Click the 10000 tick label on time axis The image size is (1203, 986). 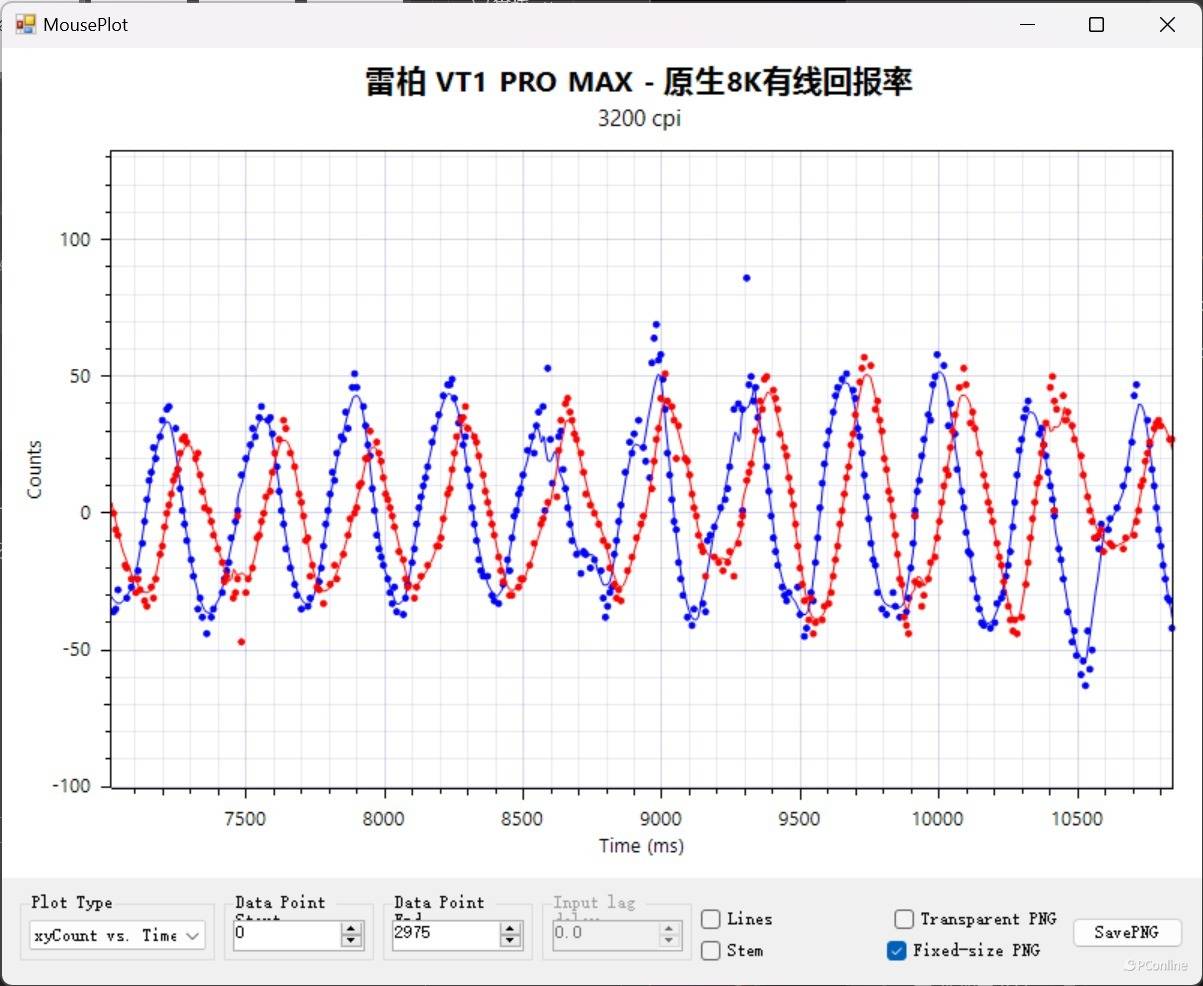[939, 819]
